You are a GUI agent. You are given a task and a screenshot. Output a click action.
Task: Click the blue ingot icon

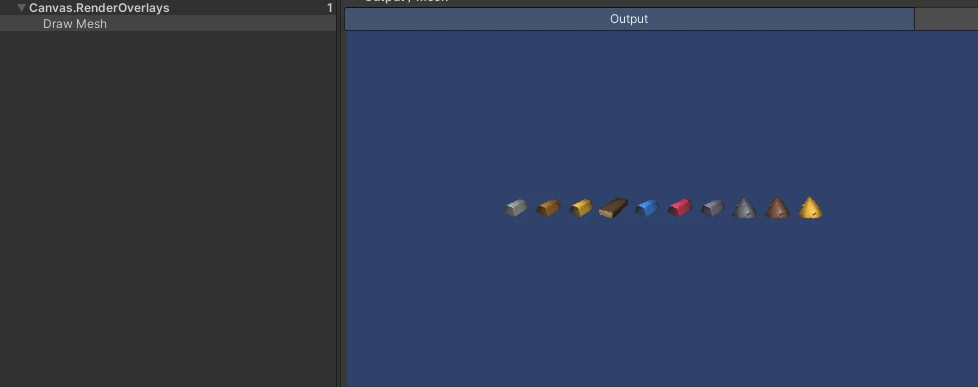click(x=646, y=208)
